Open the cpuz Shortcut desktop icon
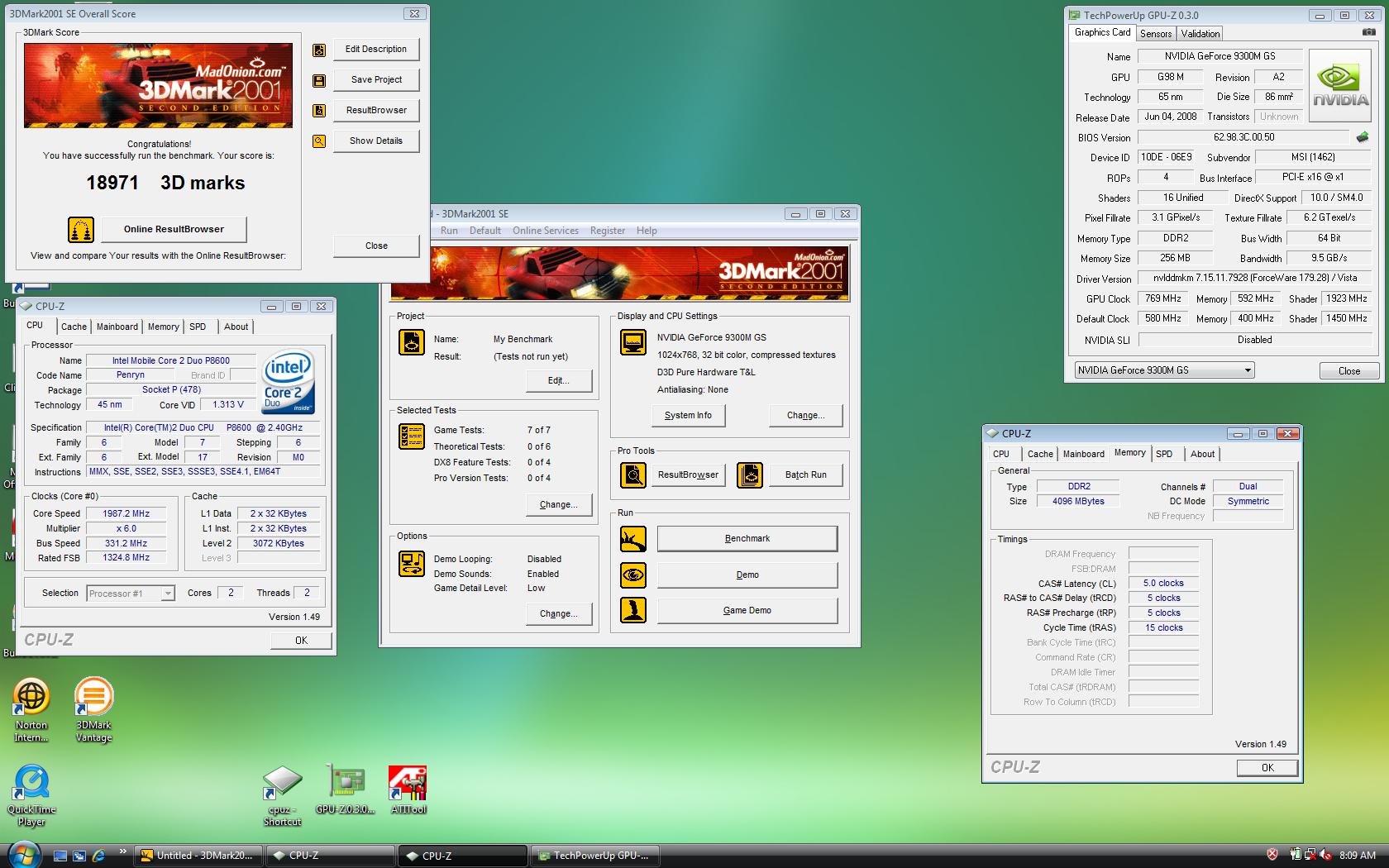This screenshot has height=868, width=1389. (x=283, y=795)
